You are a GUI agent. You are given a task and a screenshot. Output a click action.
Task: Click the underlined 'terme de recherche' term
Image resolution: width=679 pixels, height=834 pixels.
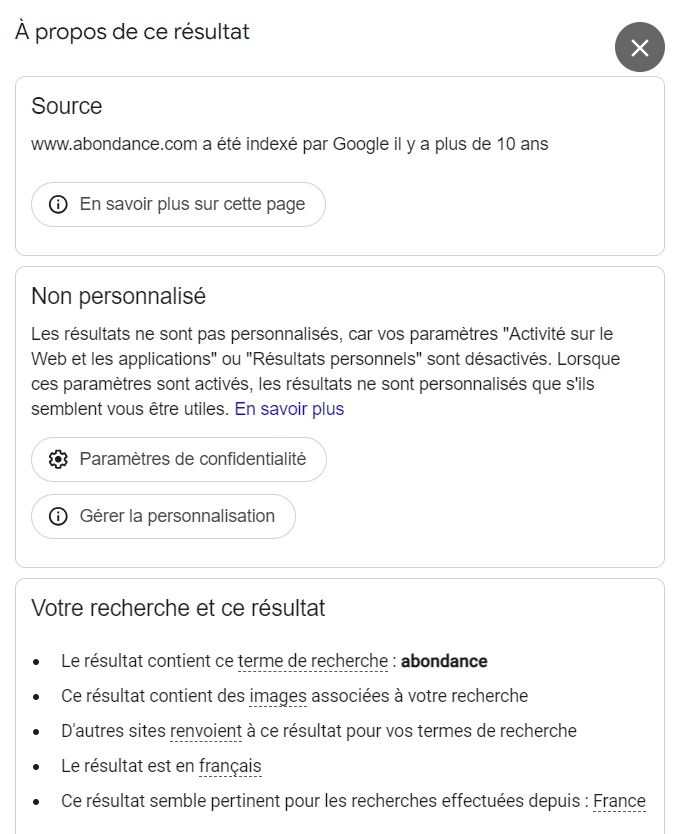[313, 661]
